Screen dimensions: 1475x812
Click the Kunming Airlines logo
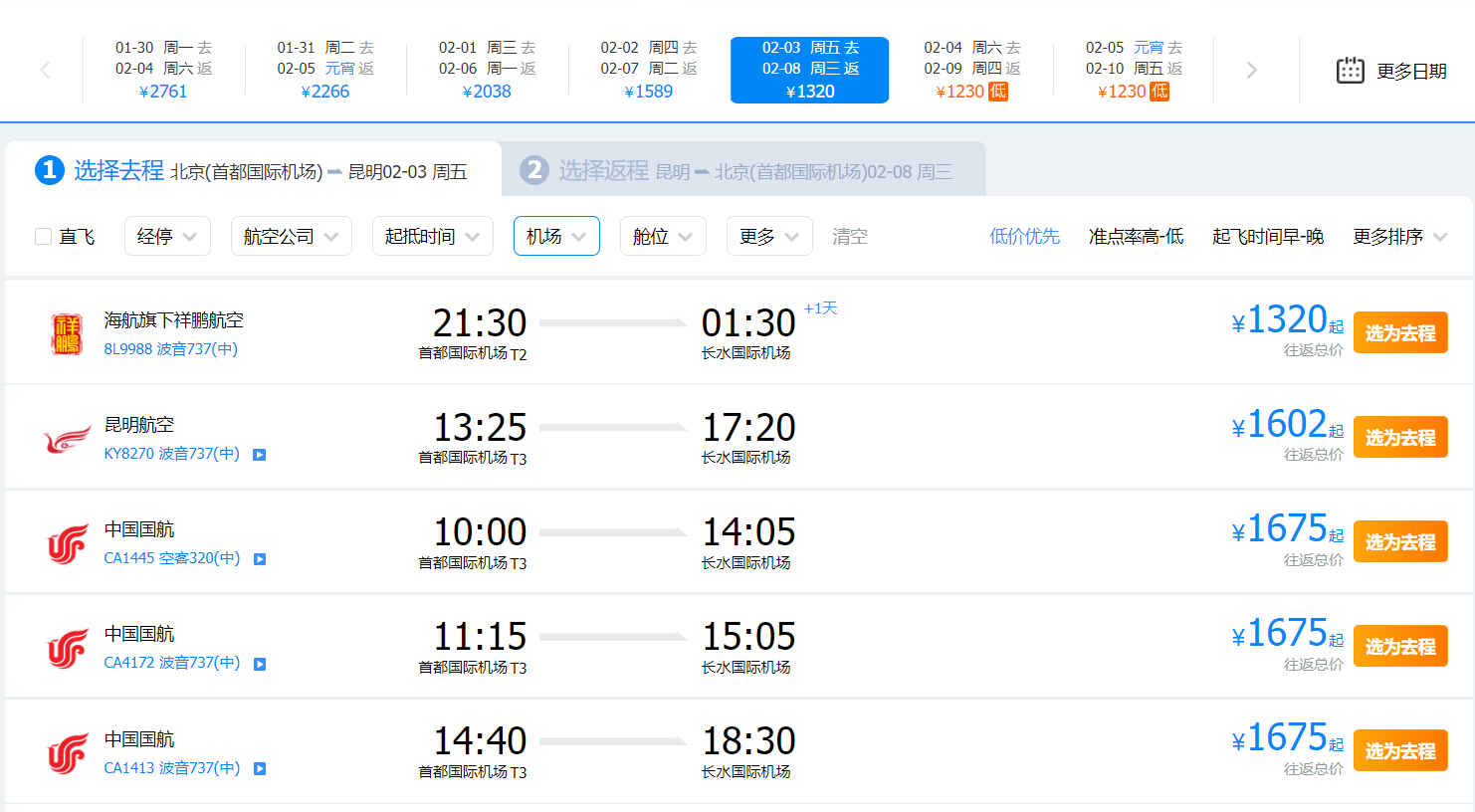point(67,439)
